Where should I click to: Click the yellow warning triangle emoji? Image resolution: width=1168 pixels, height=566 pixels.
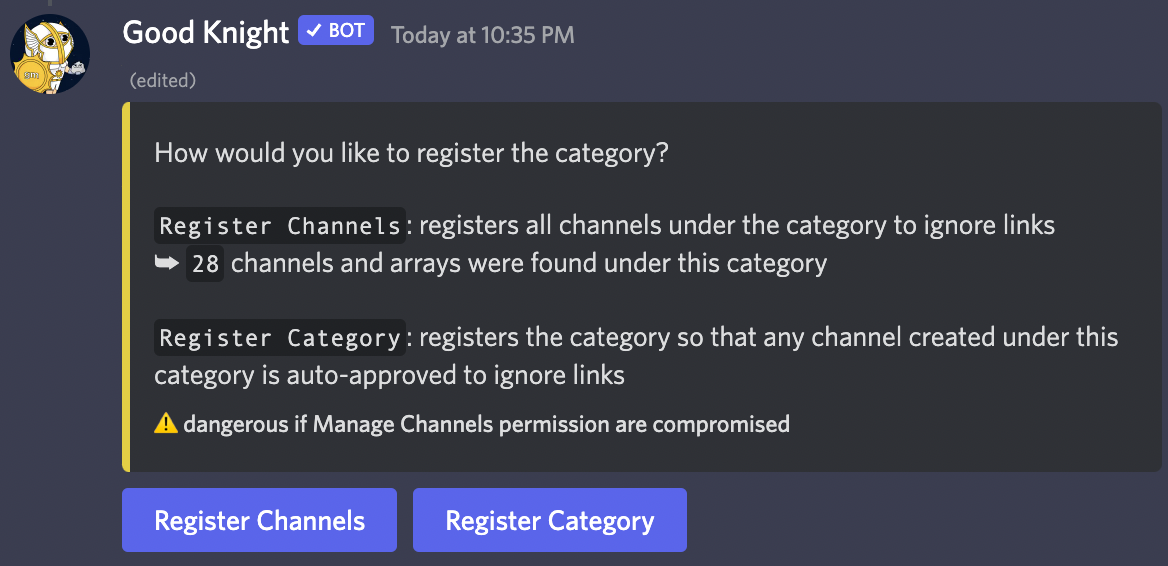(x=166, y=424)
